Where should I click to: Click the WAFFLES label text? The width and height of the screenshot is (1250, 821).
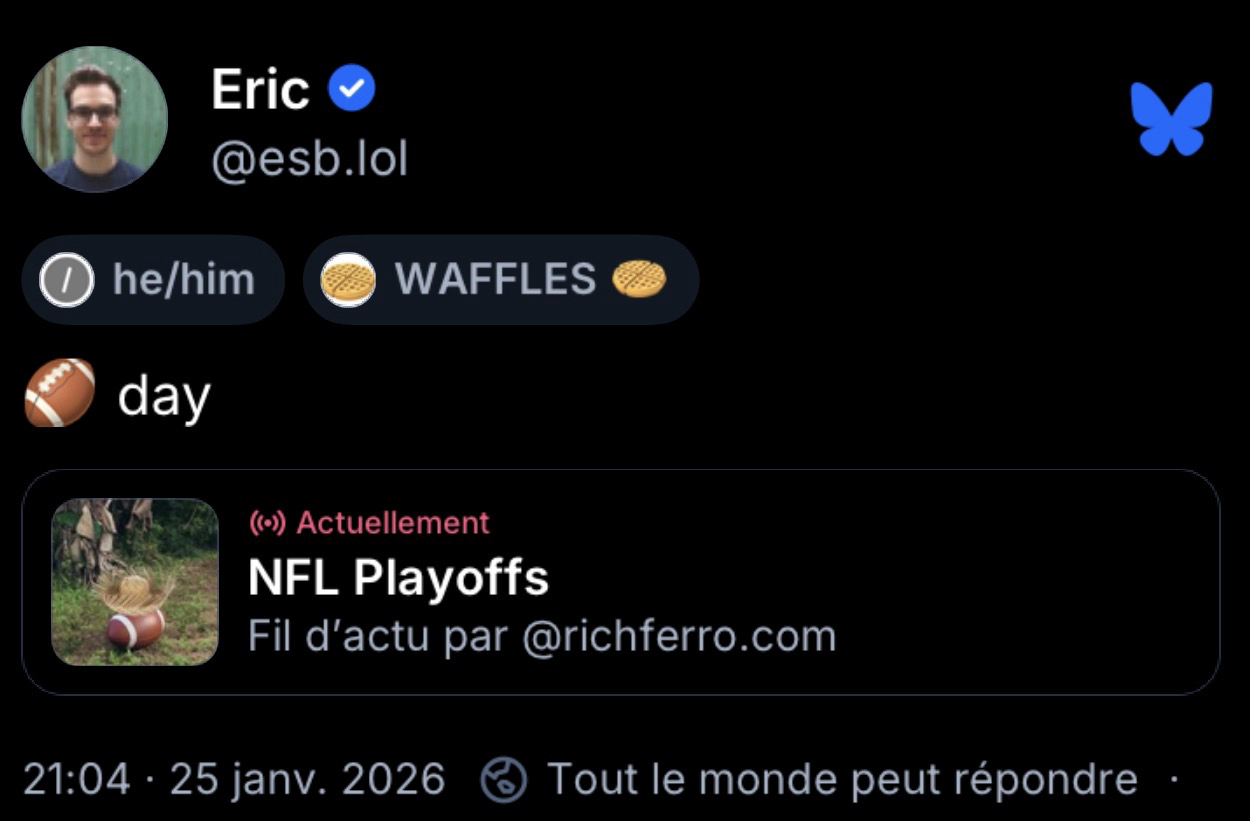(x=495, y=280)
